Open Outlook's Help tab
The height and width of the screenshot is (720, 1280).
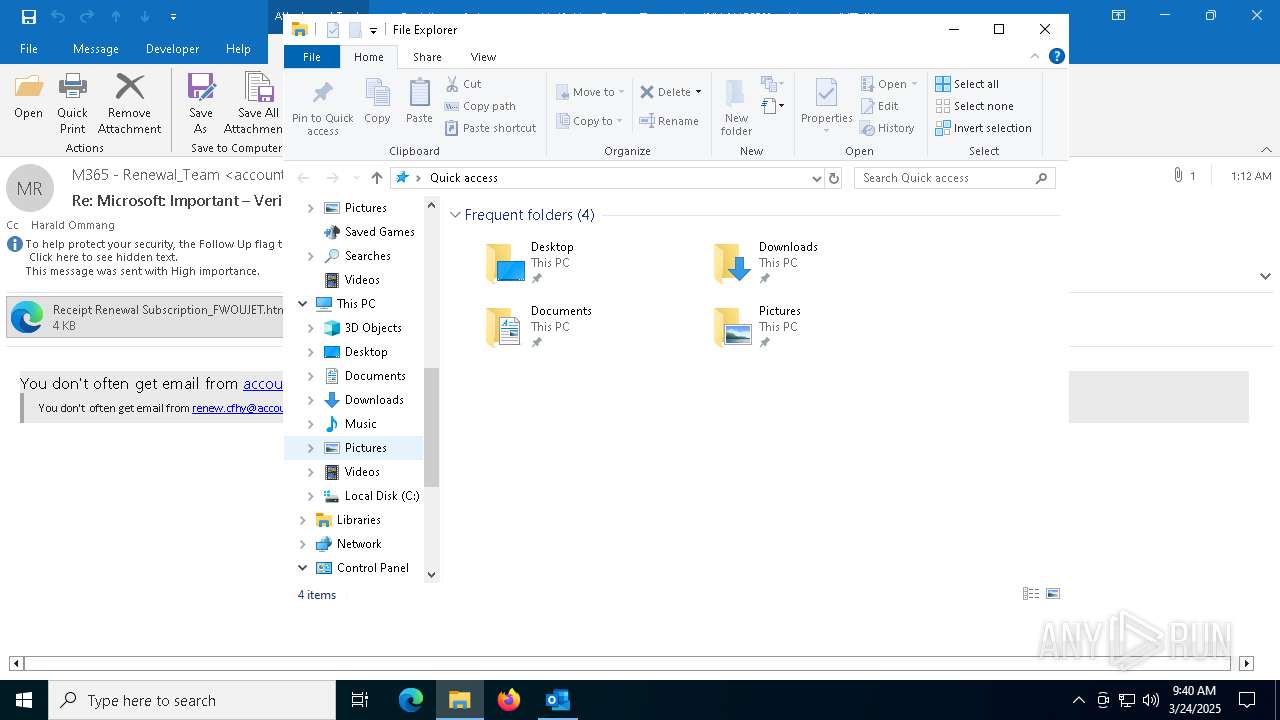pos(238,49)
